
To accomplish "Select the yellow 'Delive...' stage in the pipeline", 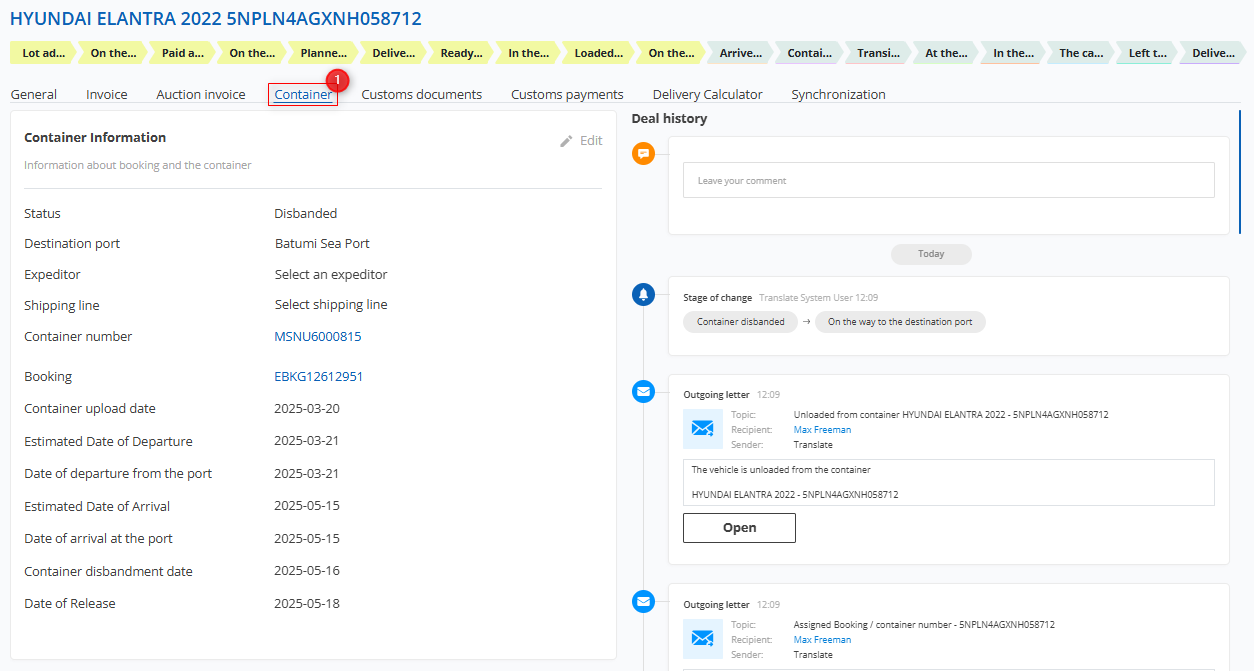I will point(392,53).
